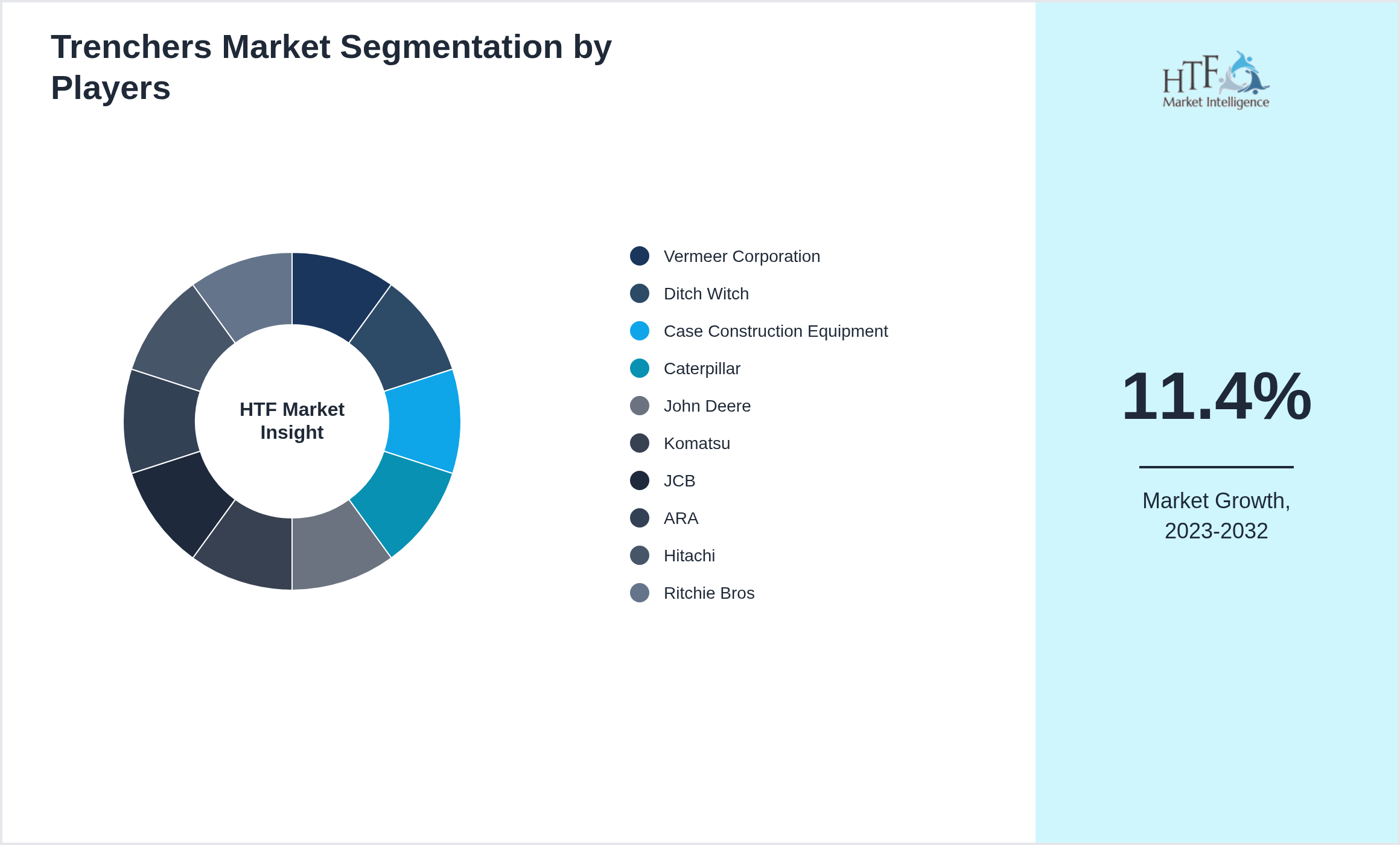Click the HTF Market Intelligence logo
1400x845 pixels.
pyautogui.click(x=1216, y=80)
